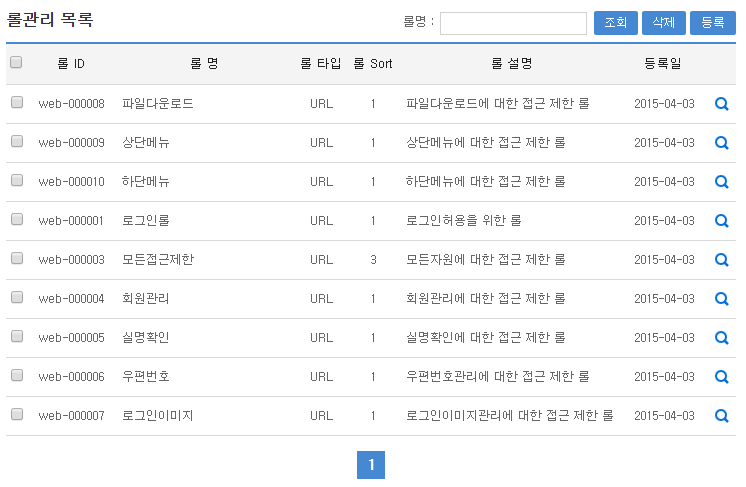Viewport: 746px width, 487px height.
Task: Open details icon for web-000009 상단메뉴
Action: point(721,143)
